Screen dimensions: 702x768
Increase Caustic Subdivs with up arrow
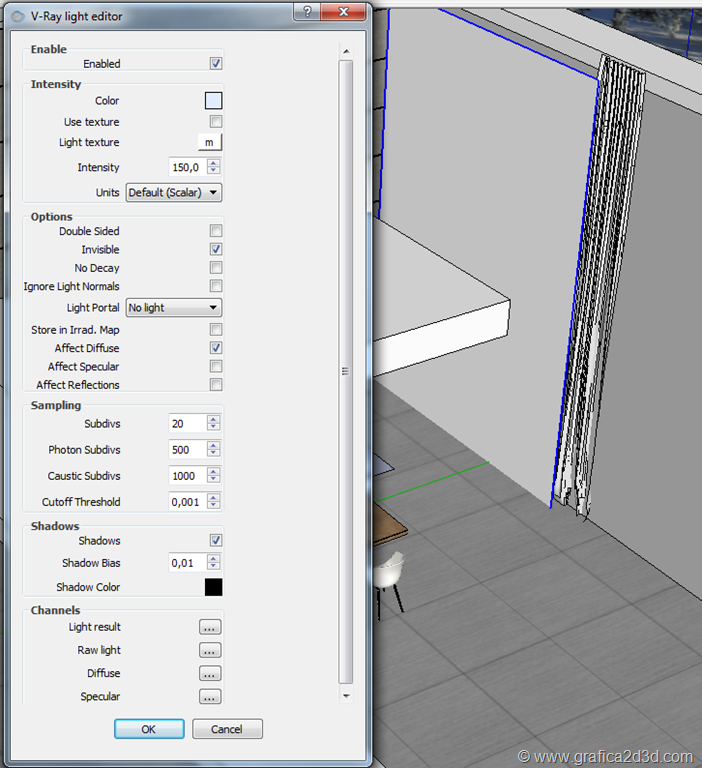214,471
